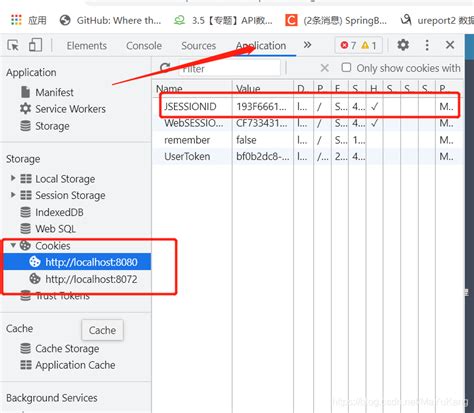Open DevTools settings gear
The height and width of the screenshot is (413, 474).
pyautogui.click(x=403, y=45)
